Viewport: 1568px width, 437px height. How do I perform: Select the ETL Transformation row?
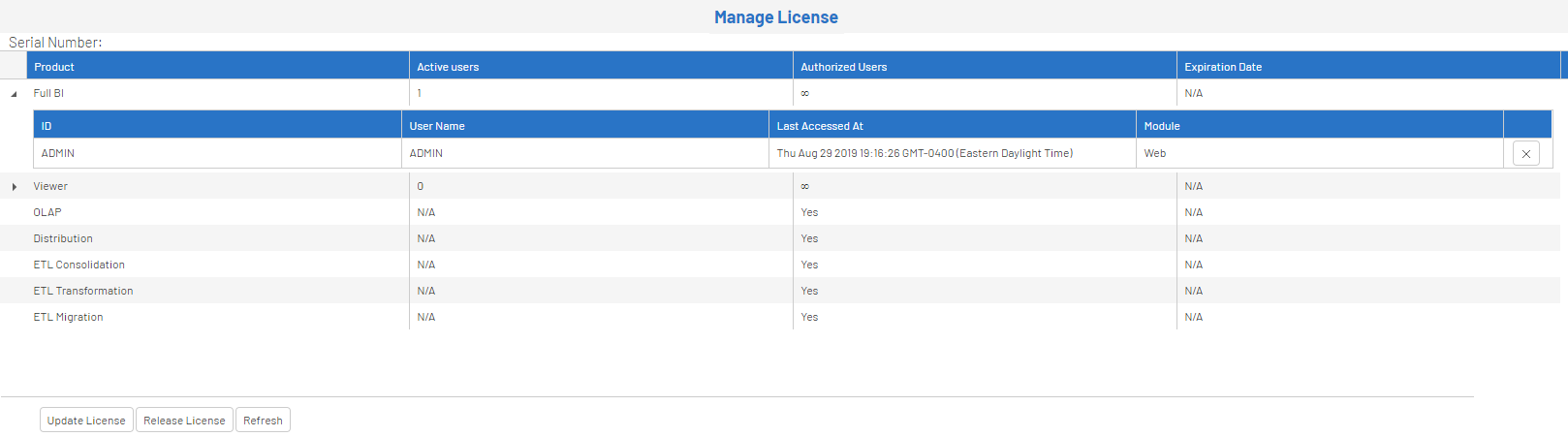point(83,291)
